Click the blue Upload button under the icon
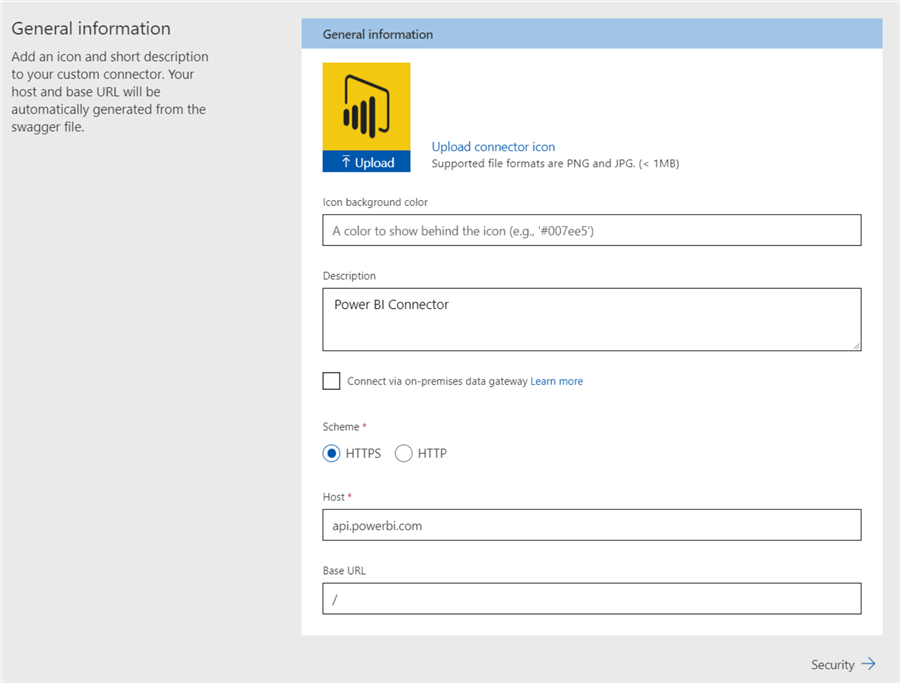The width and height of the screenshot is (900, 683). [366, 162]
